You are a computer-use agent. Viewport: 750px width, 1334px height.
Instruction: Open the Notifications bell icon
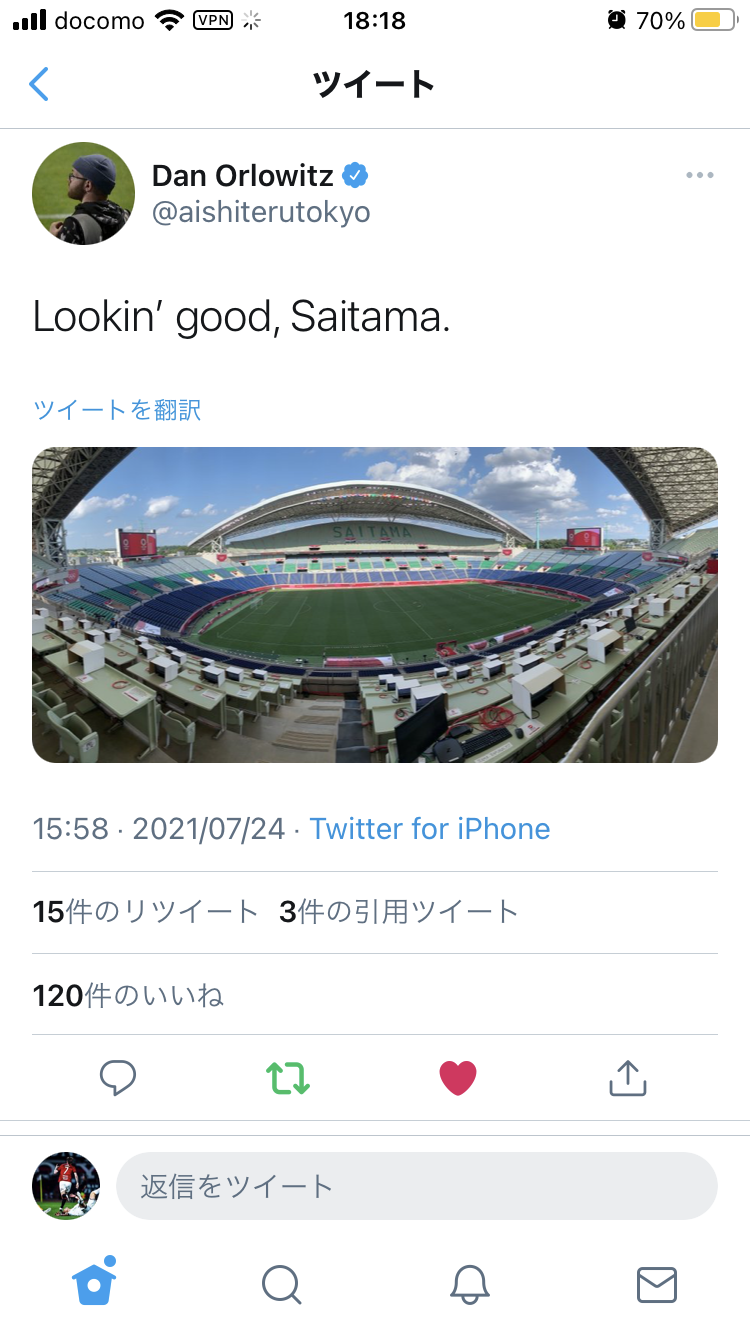[x=469, y=1284]
